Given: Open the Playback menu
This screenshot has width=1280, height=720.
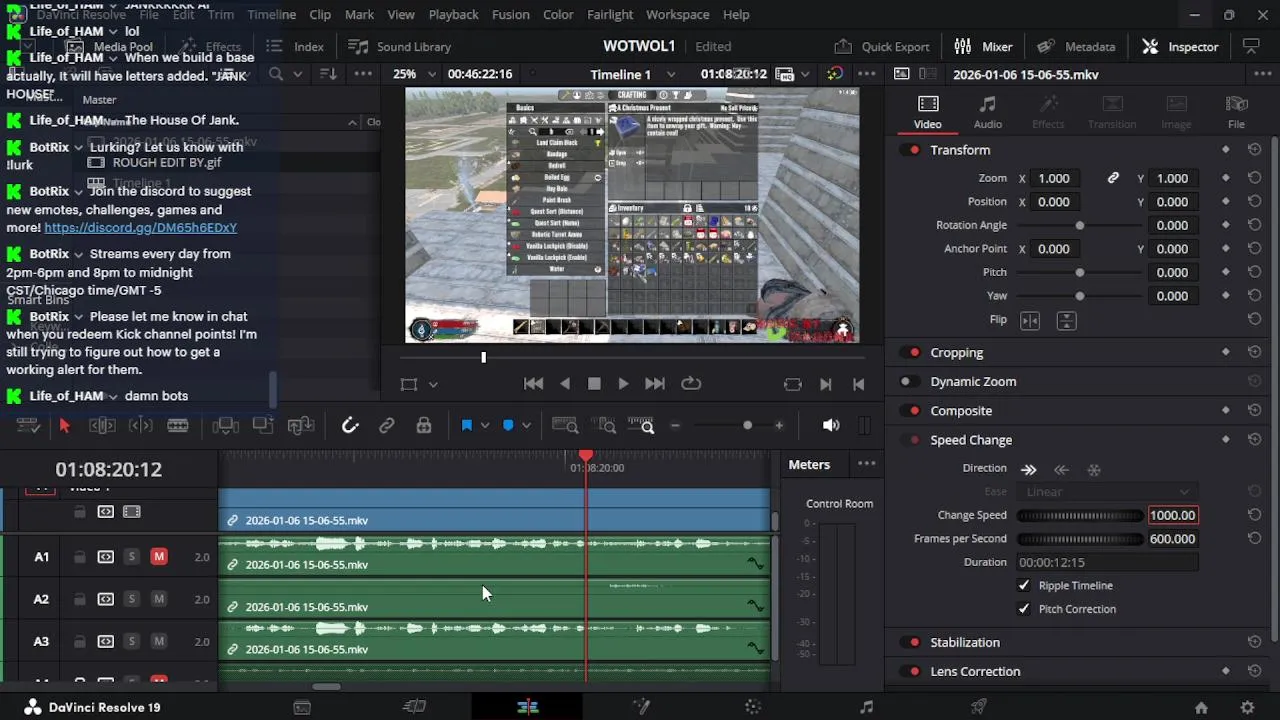Looking at the screenshot, I should point(453,15).
